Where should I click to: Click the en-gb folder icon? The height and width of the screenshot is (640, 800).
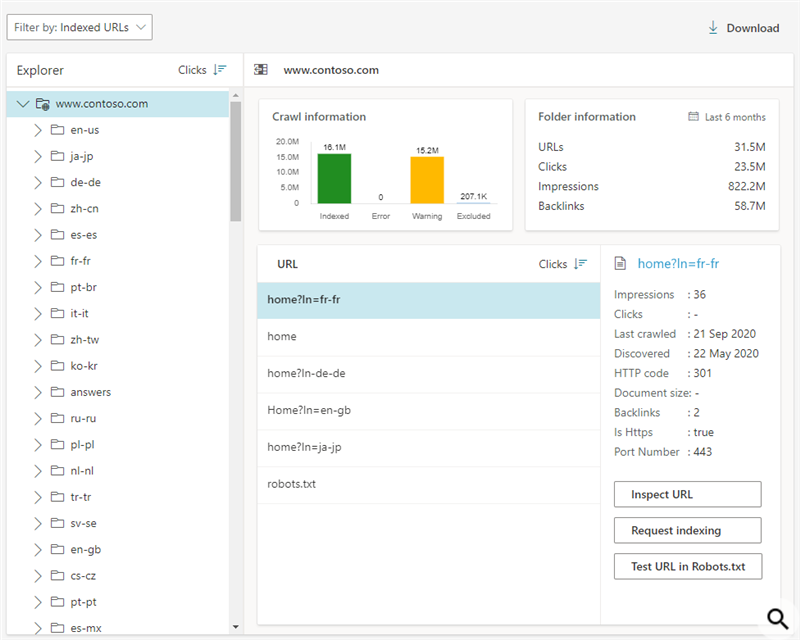coord(57,549)
